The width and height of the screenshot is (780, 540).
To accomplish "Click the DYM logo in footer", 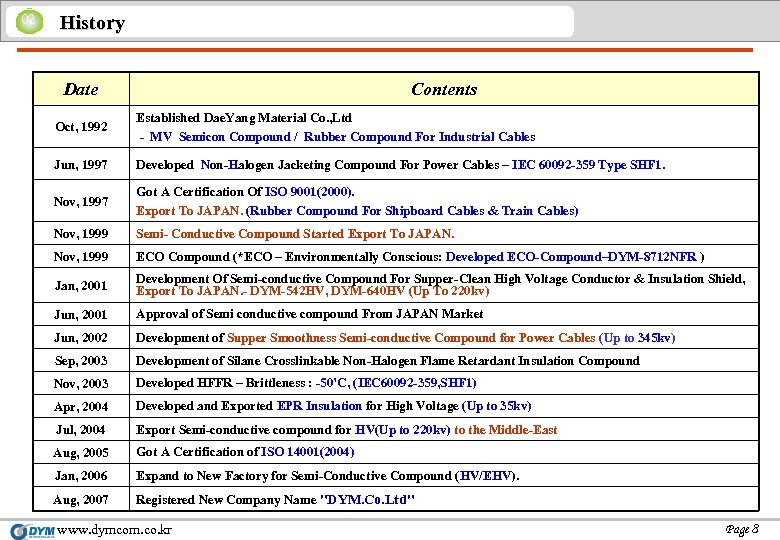I will (32, 531).
